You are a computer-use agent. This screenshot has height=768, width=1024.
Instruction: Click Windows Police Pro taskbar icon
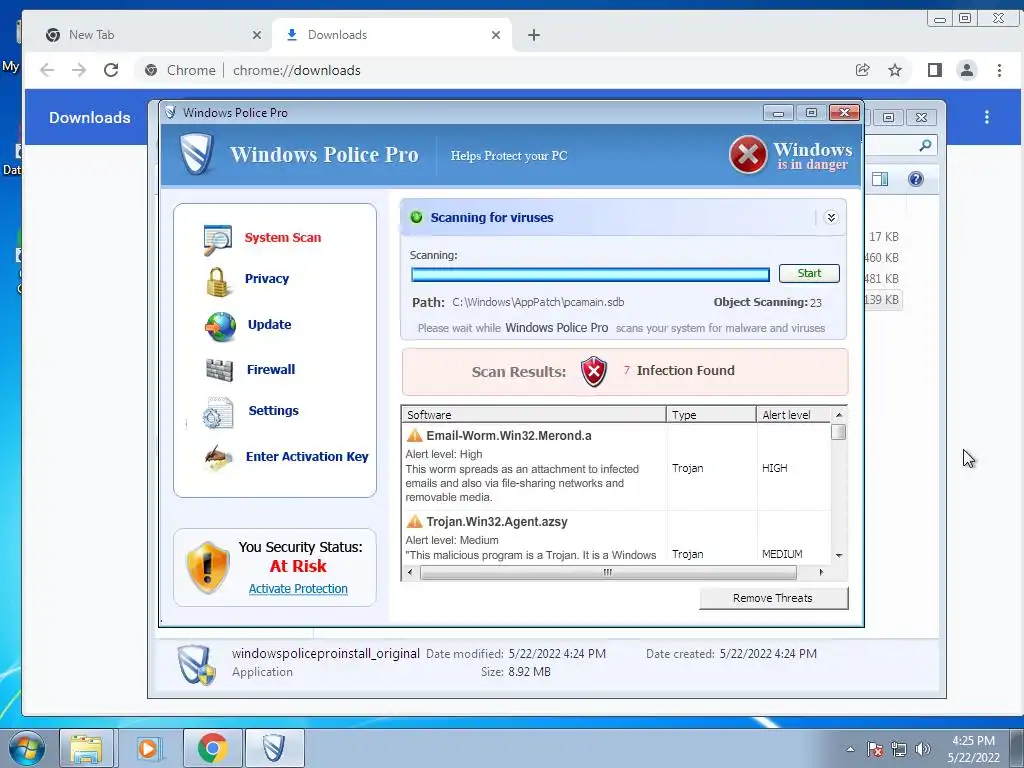pyautogui.click(x=274, y=748)
